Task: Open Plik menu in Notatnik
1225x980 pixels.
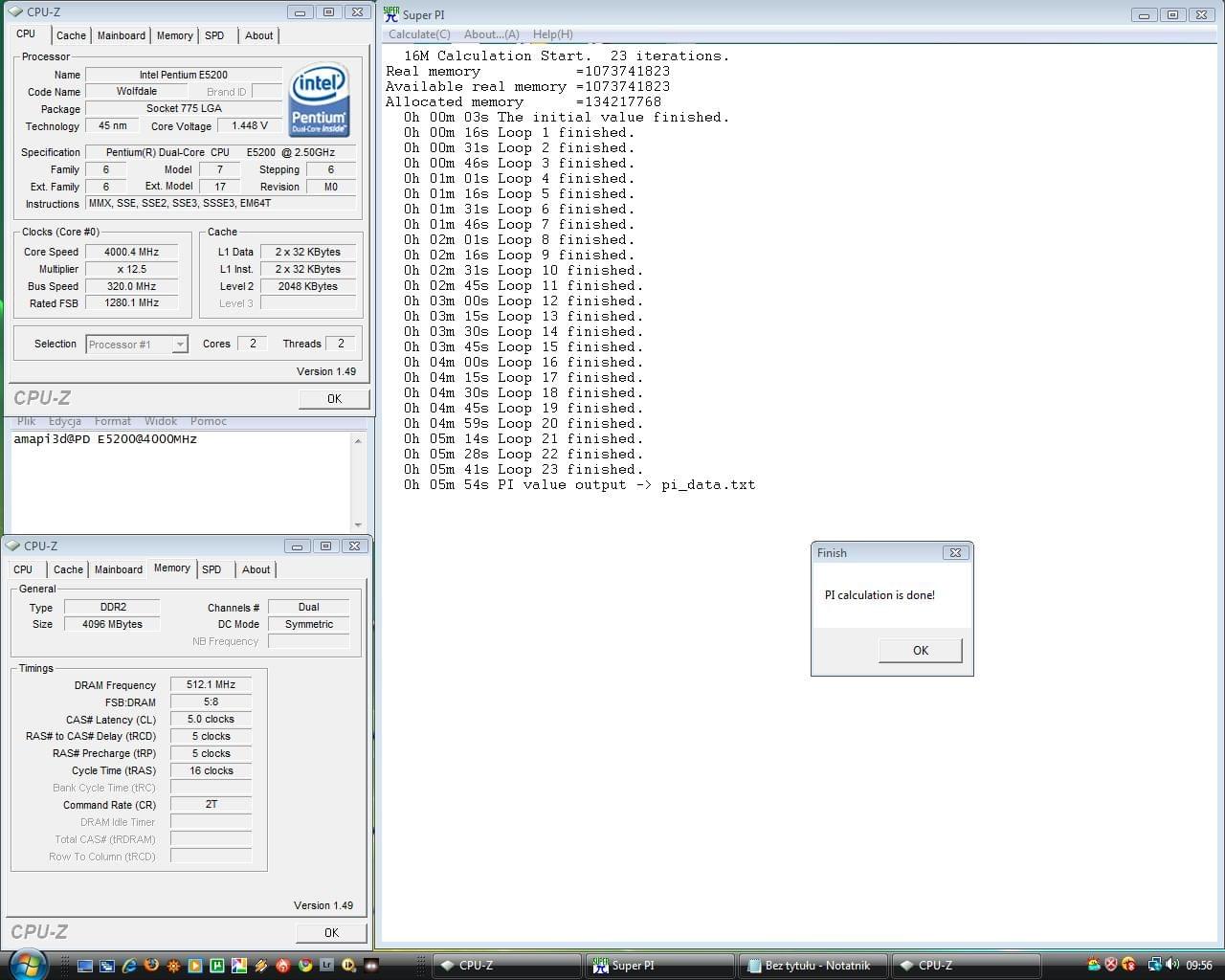Action: coord(26,421)
